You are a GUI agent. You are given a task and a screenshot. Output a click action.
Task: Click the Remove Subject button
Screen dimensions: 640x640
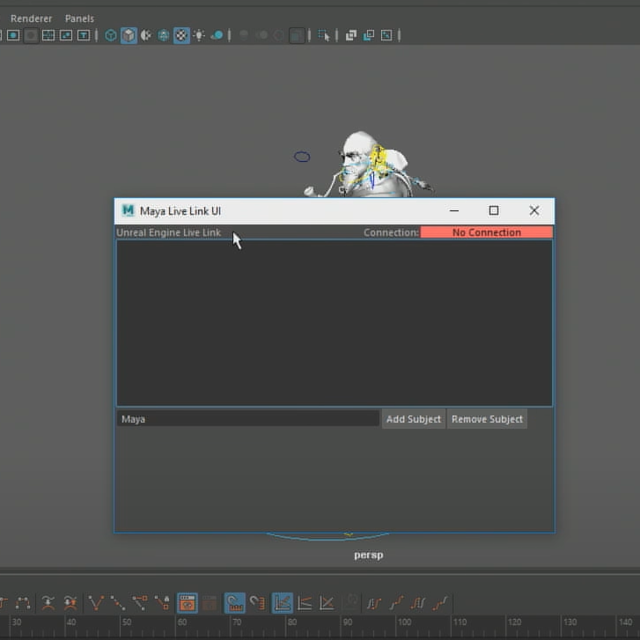pyautogui.click(x=487, y=419)
